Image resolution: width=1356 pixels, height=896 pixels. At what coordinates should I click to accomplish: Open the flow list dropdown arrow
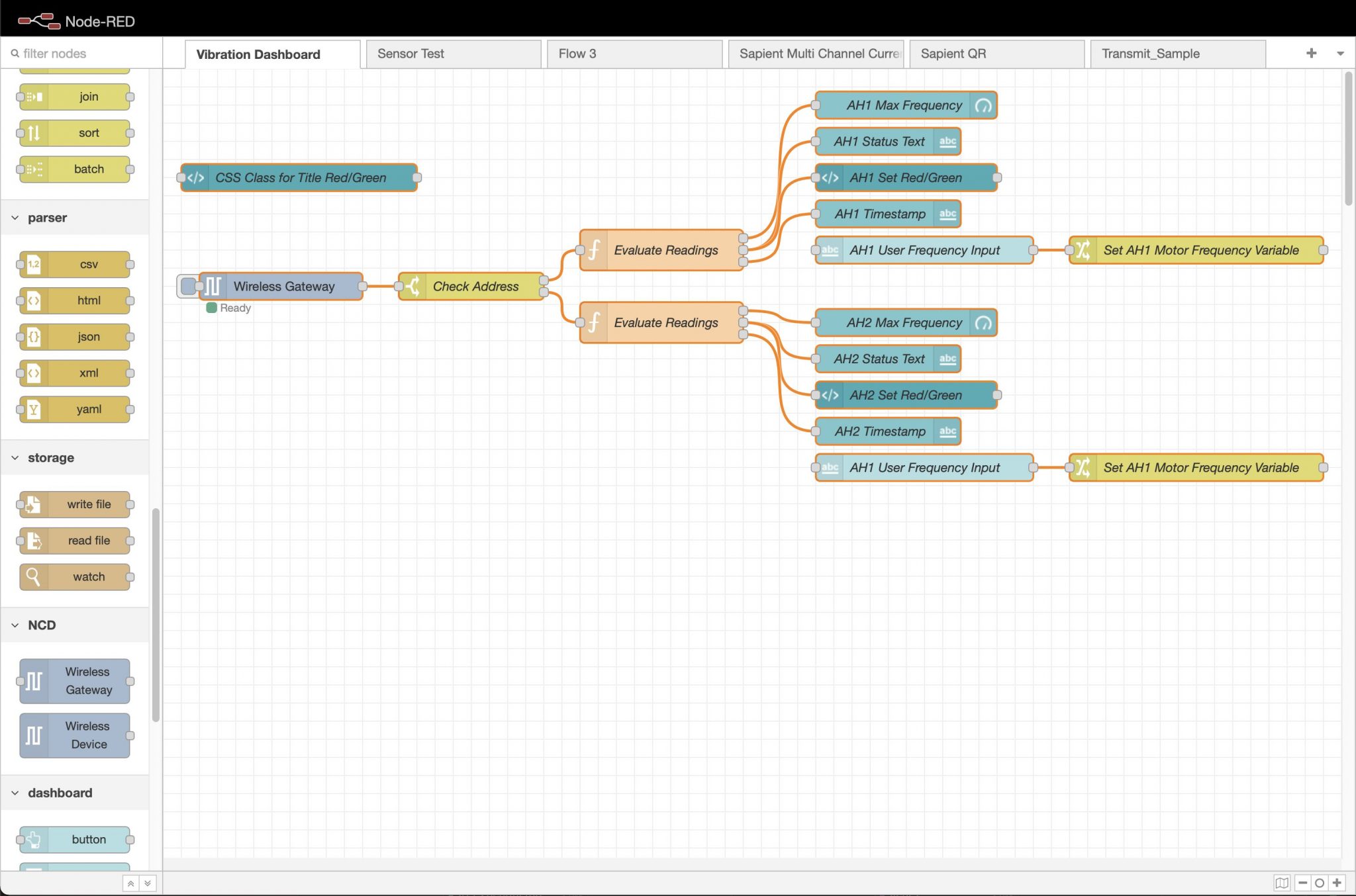click(x=1341, y=54)
